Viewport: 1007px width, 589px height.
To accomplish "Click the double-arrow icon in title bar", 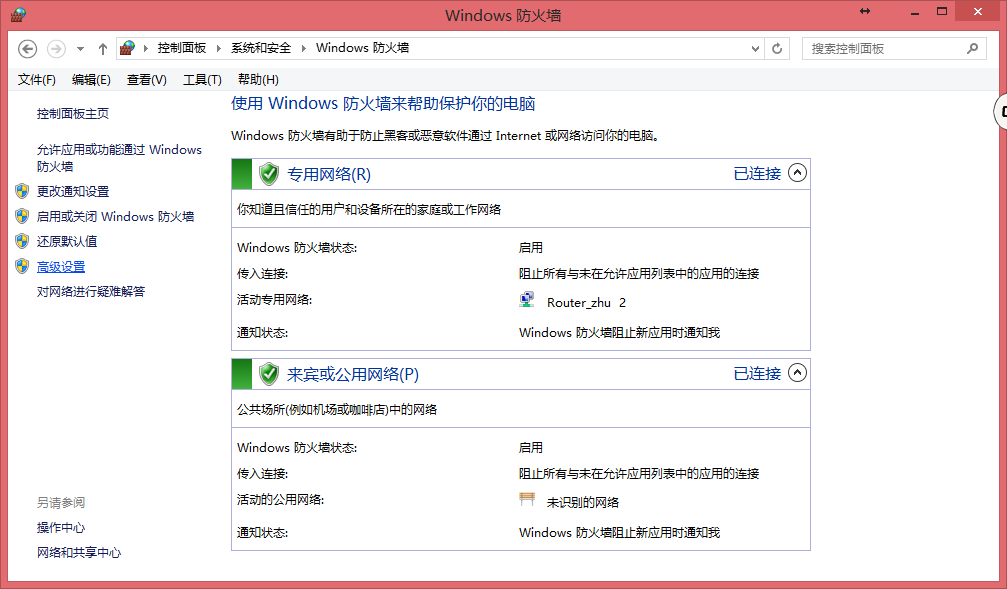I will click(x=865, y=11).
